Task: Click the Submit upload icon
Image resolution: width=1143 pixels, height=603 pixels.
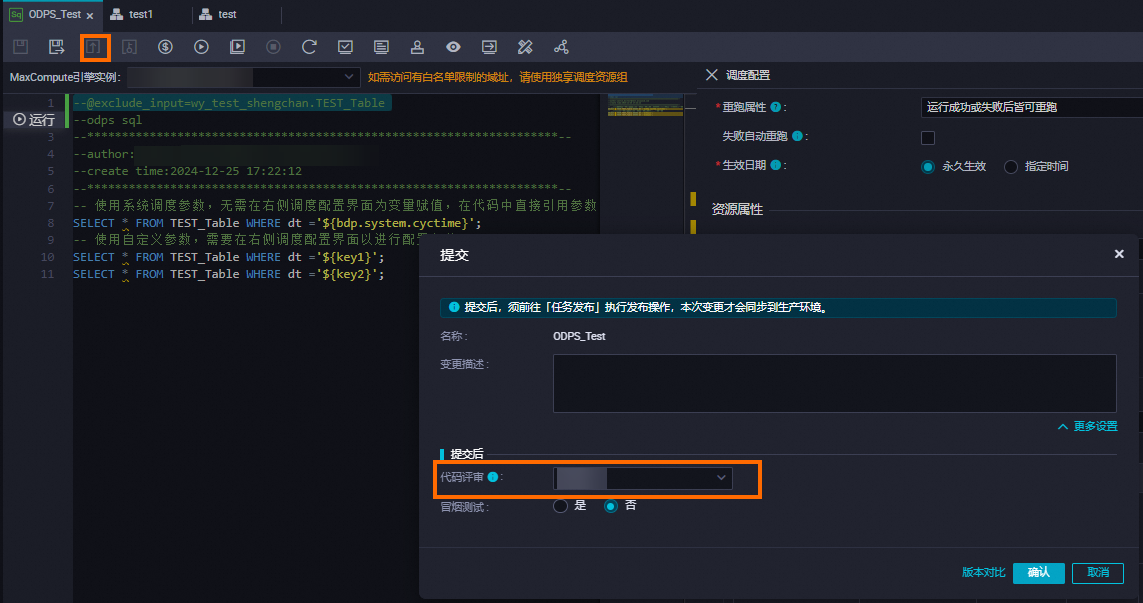Action: (x=93, y=47)
